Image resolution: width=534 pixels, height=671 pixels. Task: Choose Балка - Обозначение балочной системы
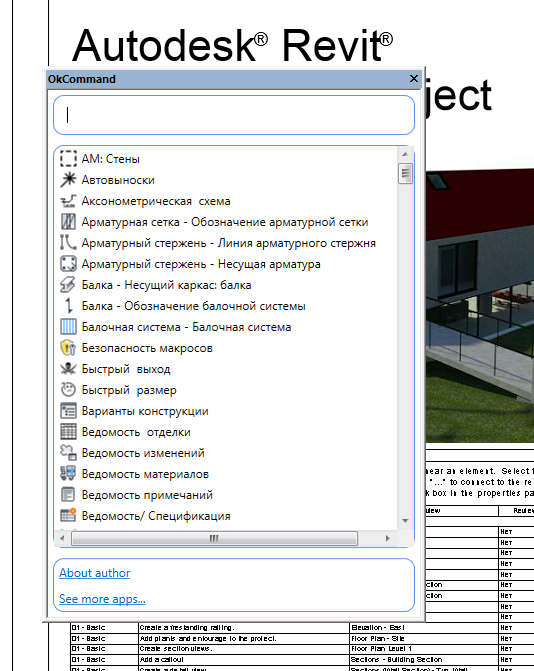tap(193, 306)
